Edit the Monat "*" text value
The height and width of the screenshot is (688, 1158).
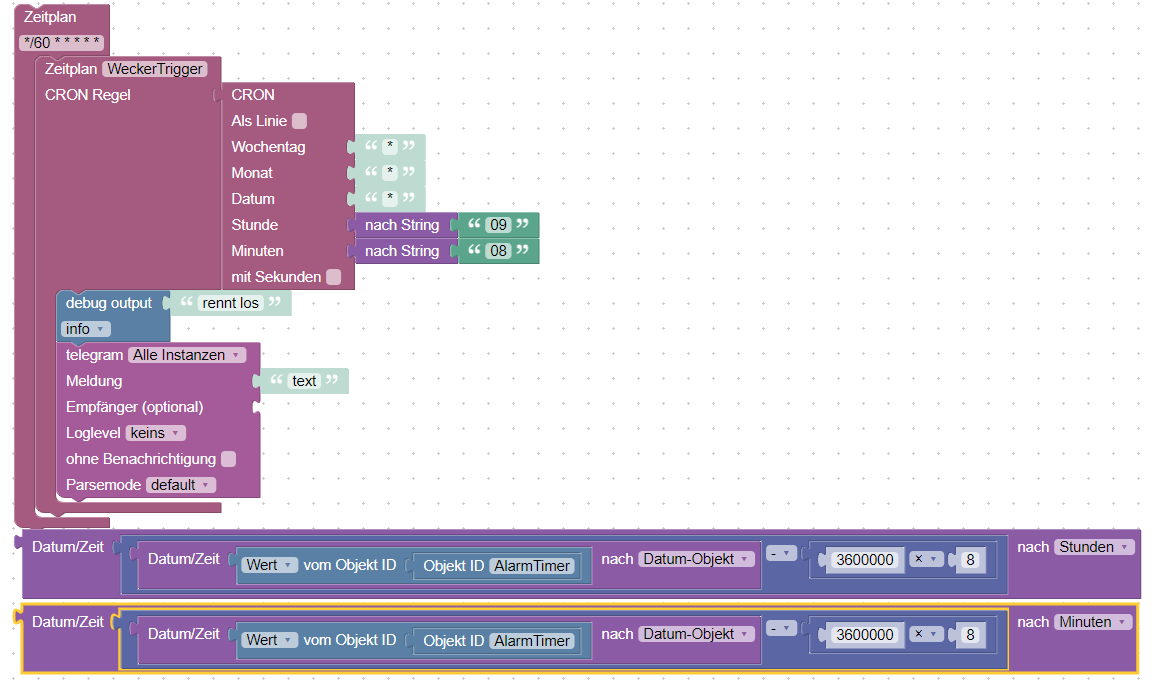coord(390,172)
